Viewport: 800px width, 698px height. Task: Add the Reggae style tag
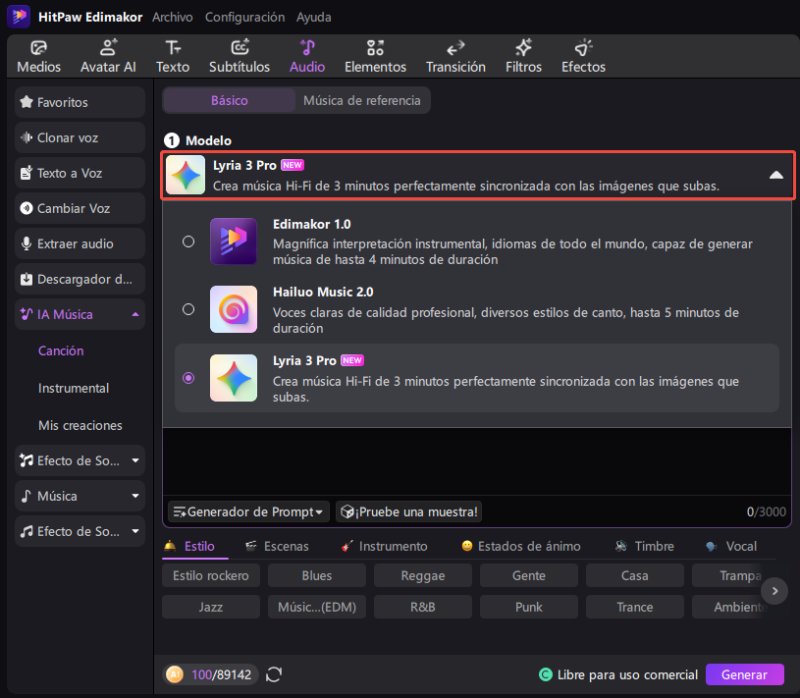tap(423, 576)
